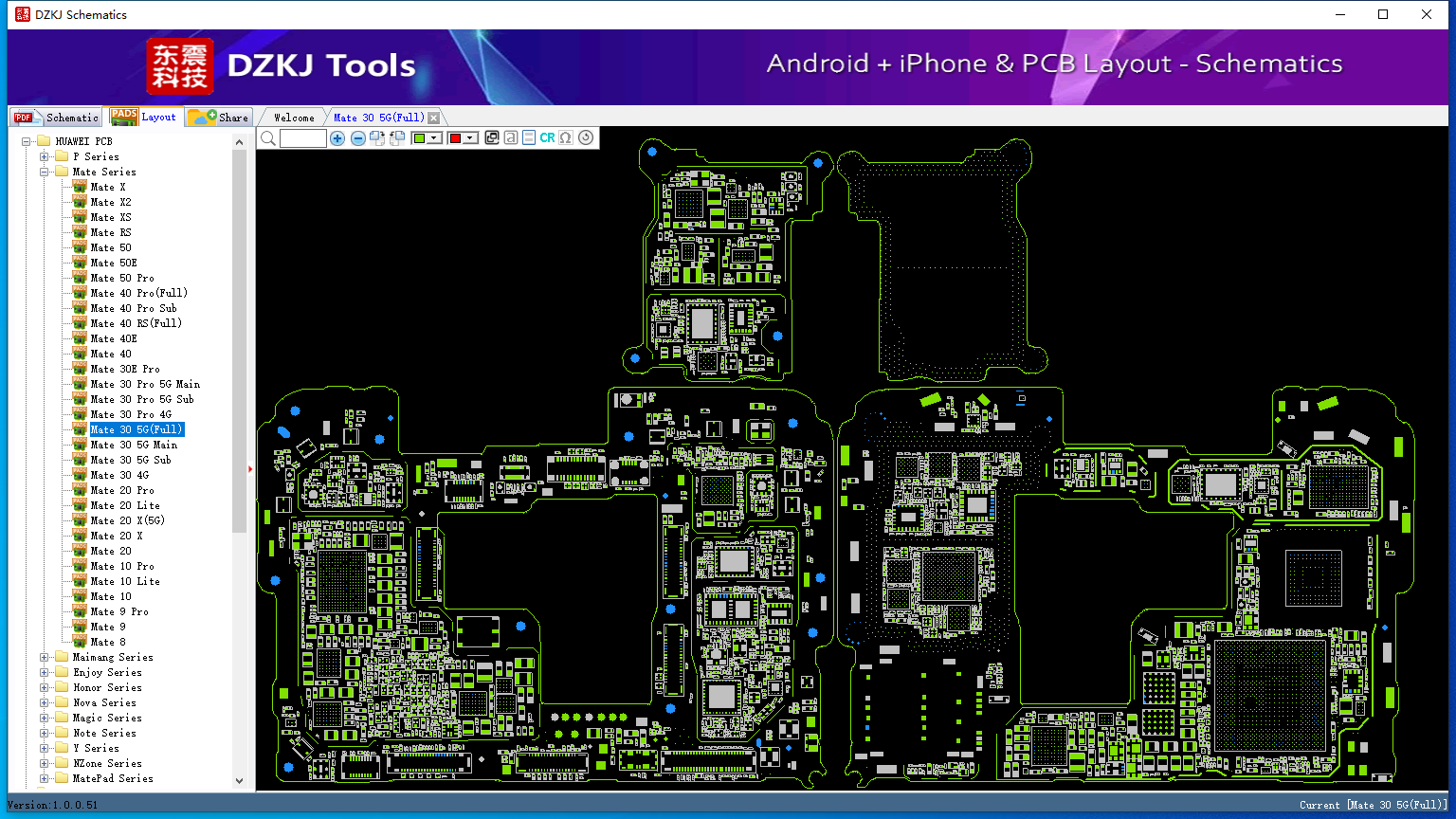
Task: Open the Mate 40E layout
Action: pyautogui.click(x=114, y=338)
